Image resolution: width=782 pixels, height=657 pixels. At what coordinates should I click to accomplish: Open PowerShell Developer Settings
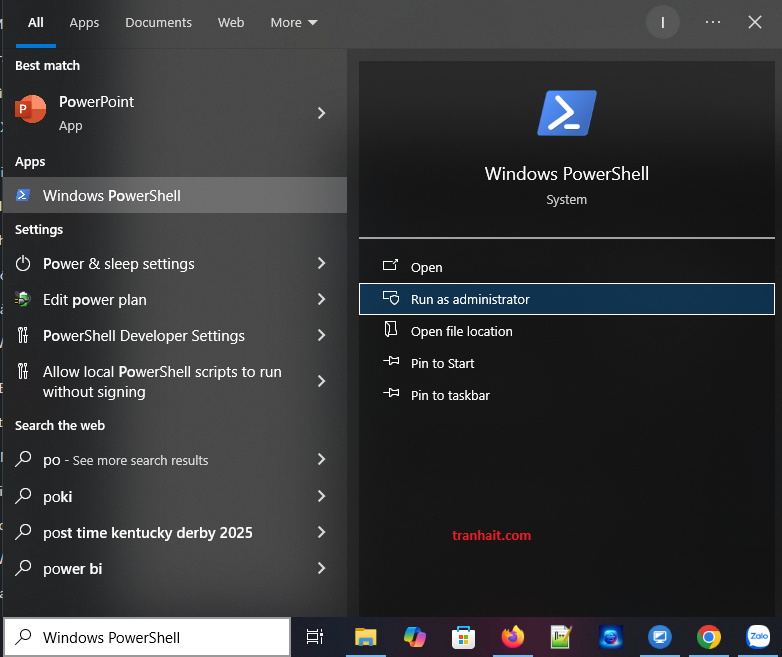(175, 335)
